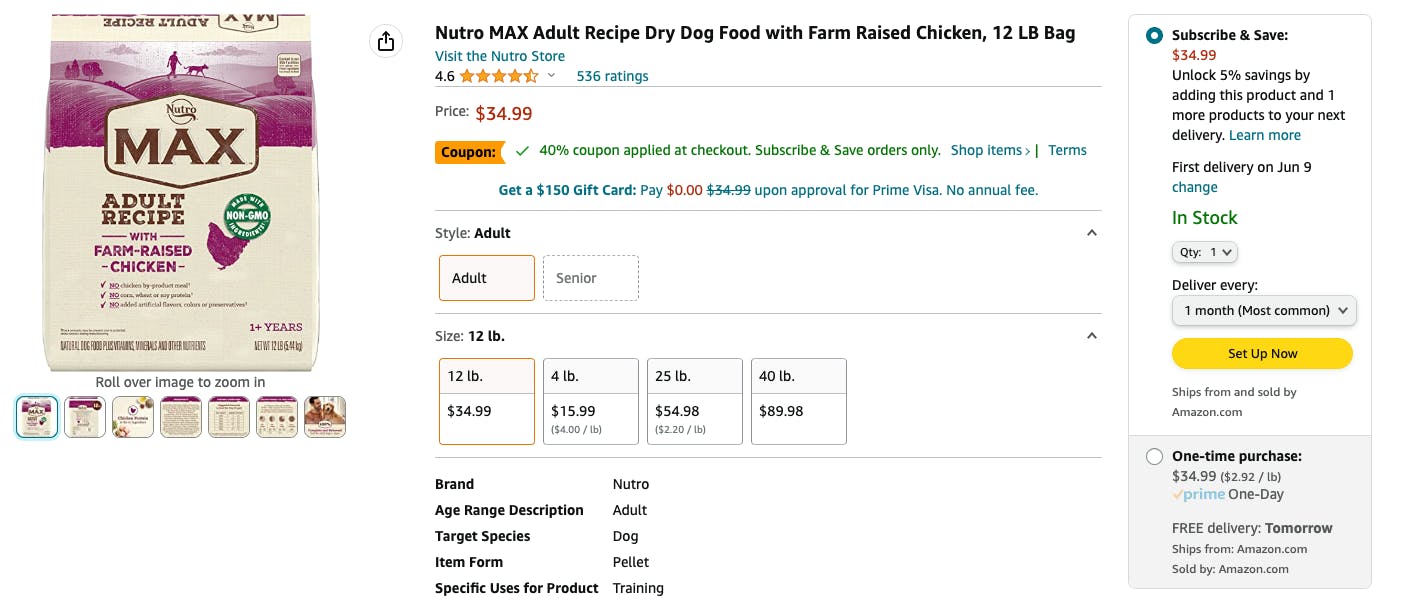
Task: Open the Qty dropdown
Action: [x=1205, y=252]
